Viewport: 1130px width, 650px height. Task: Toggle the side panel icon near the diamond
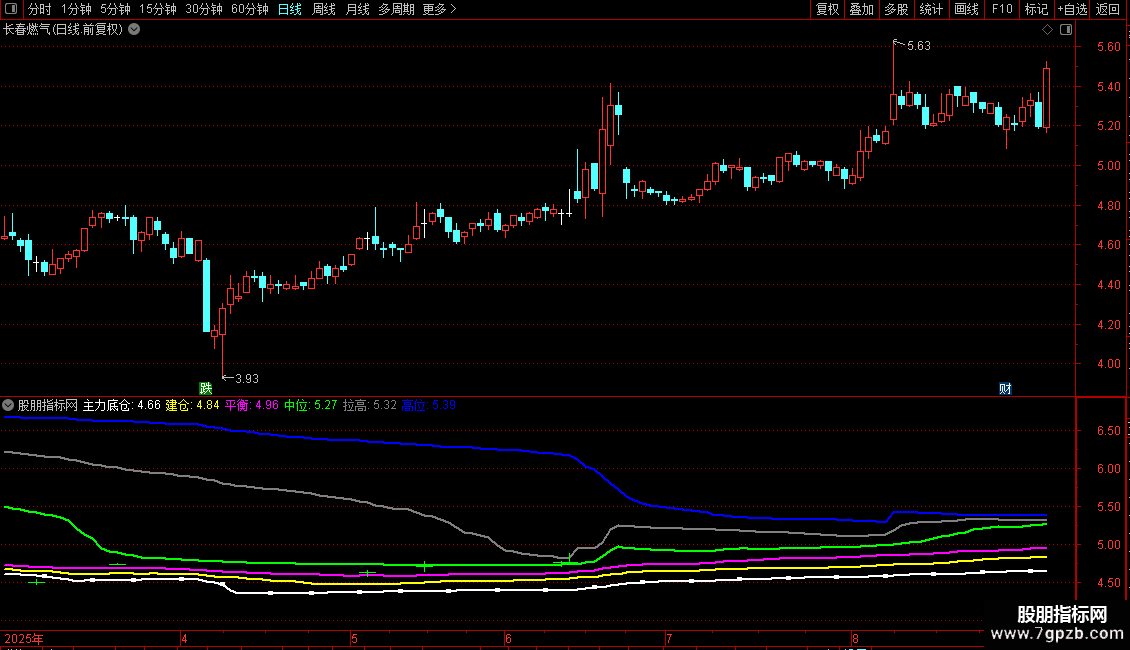(1066, 30)
